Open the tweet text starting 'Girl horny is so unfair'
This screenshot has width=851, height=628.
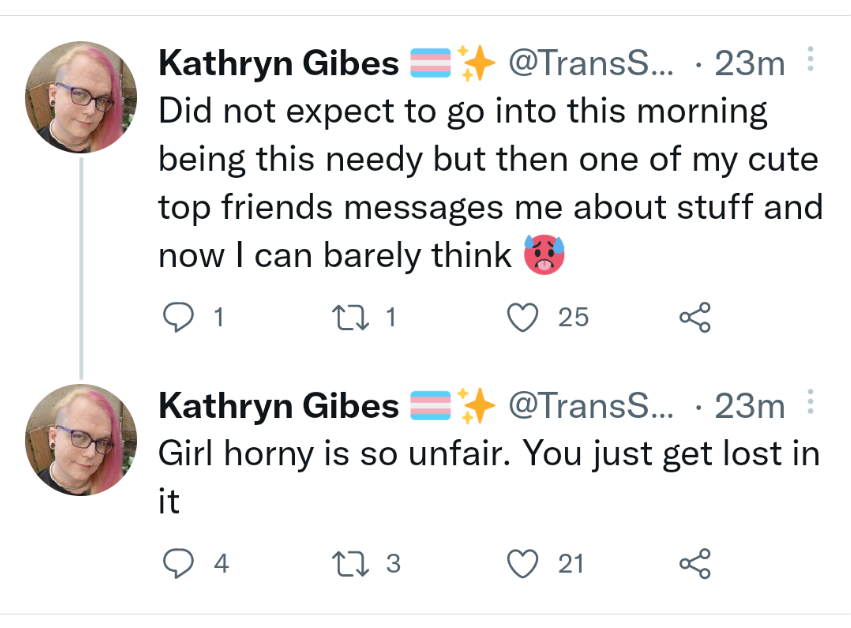489,477
